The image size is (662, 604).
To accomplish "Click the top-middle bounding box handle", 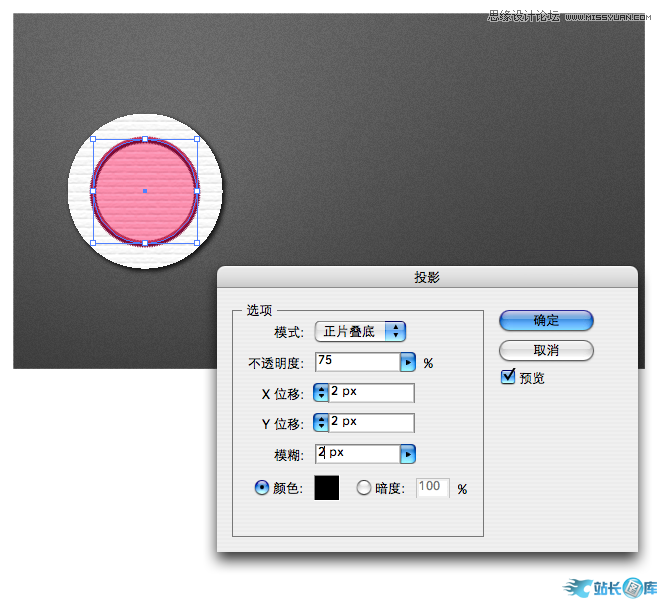I will pos(145,139).
